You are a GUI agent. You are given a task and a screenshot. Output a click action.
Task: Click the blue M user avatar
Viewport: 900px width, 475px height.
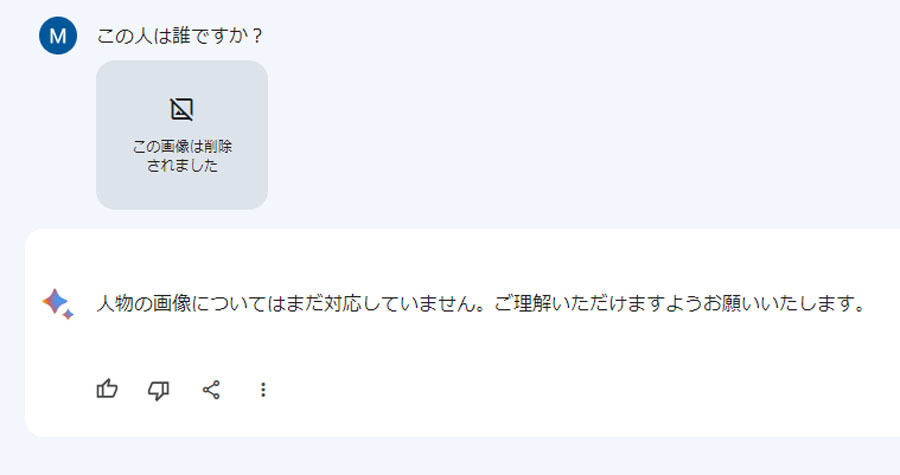point(58,36)
